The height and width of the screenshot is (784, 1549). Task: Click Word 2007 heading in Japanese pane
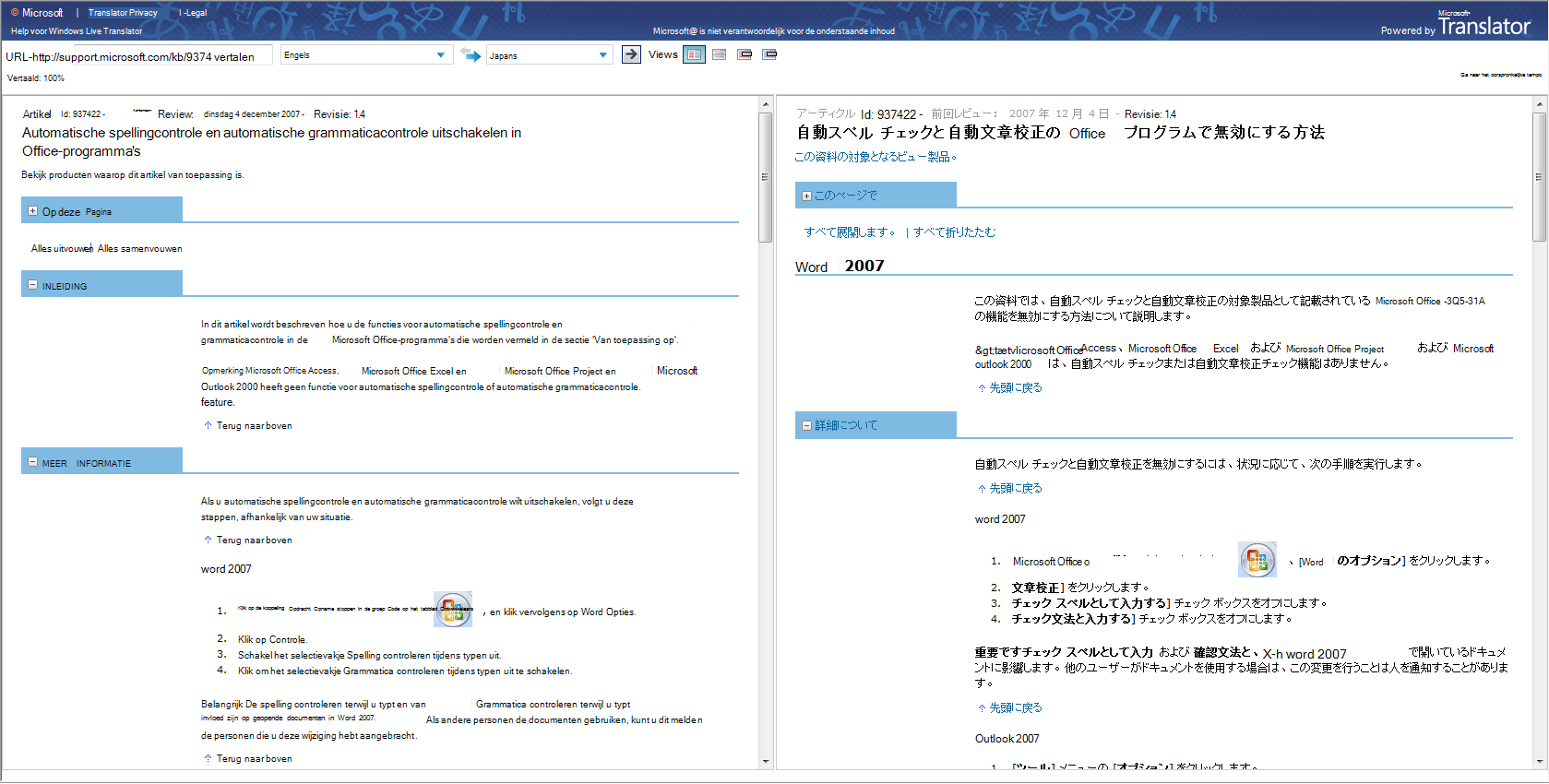pos(840,267)
